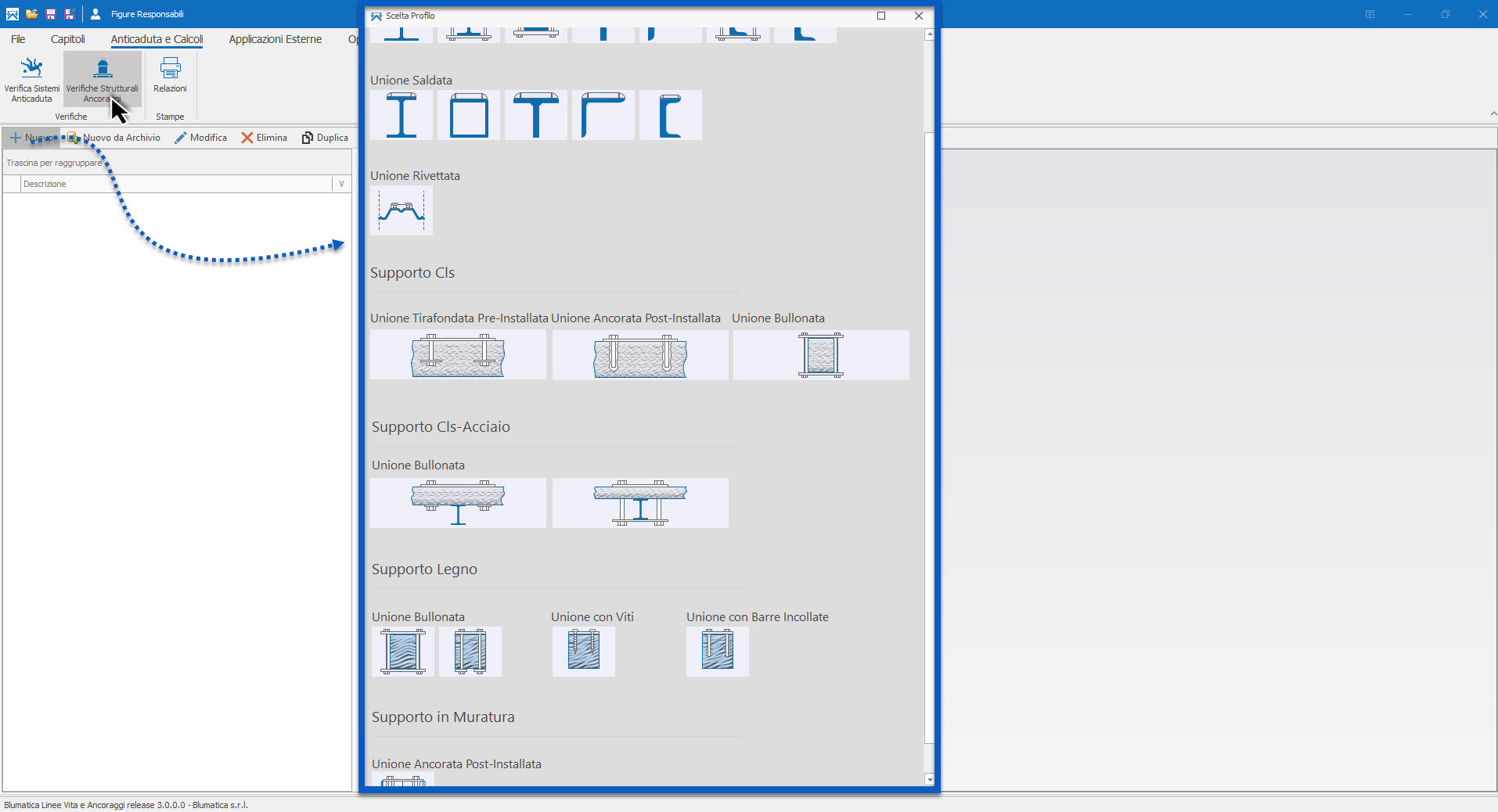Open the Capitoli menu tab
This screenshot has height=812, width=1498.
pos(67,39)
